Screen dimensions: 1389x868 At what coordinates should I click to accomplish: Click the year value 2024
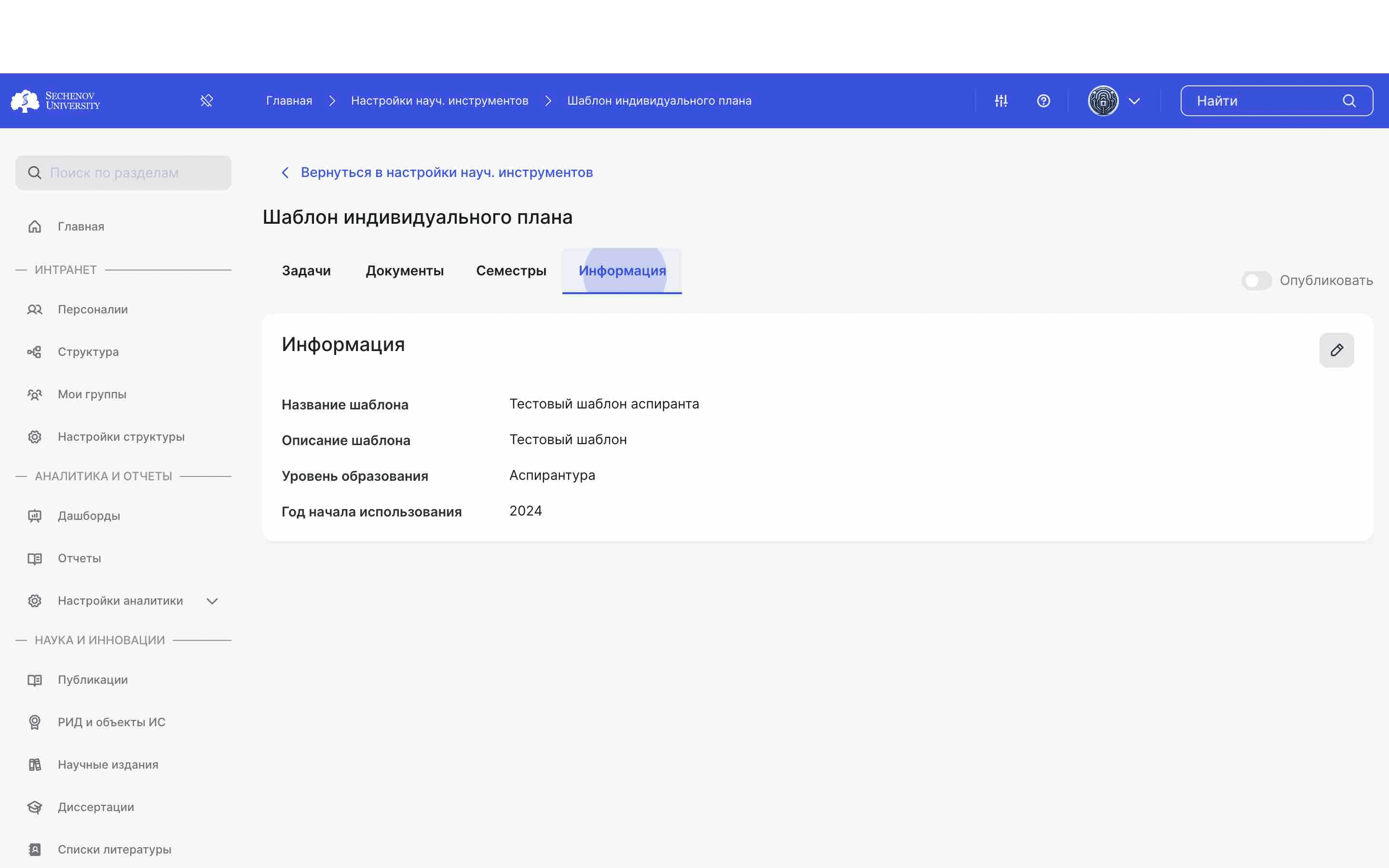(525, 511)
